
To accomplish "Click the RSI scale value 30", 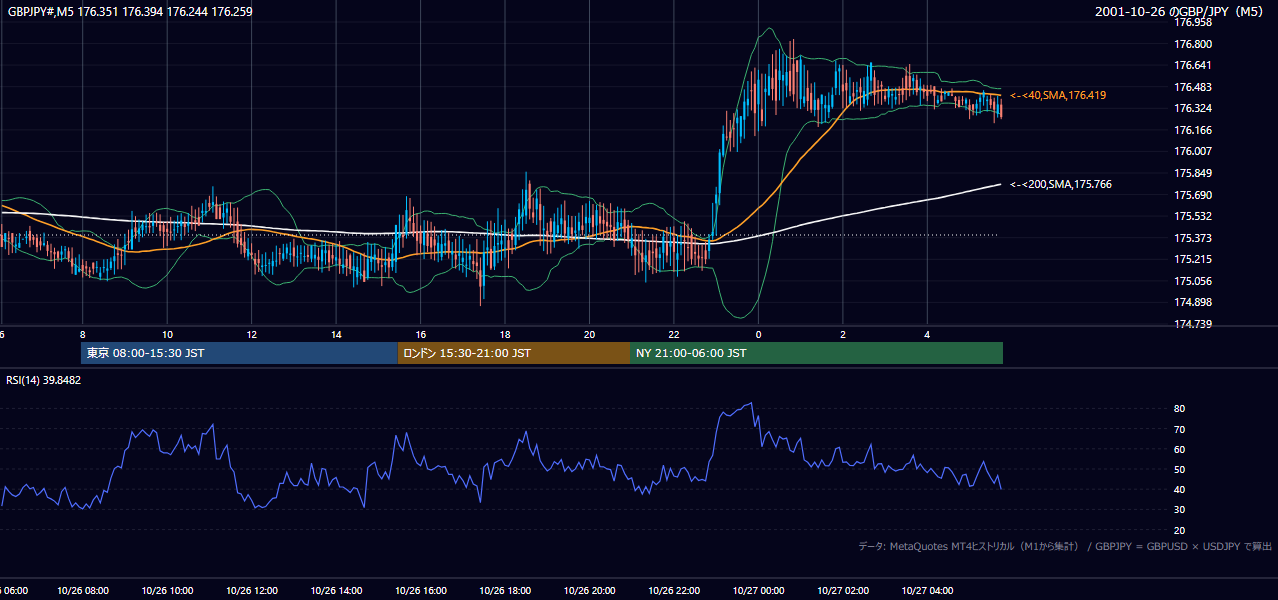I will point(1179,509).
